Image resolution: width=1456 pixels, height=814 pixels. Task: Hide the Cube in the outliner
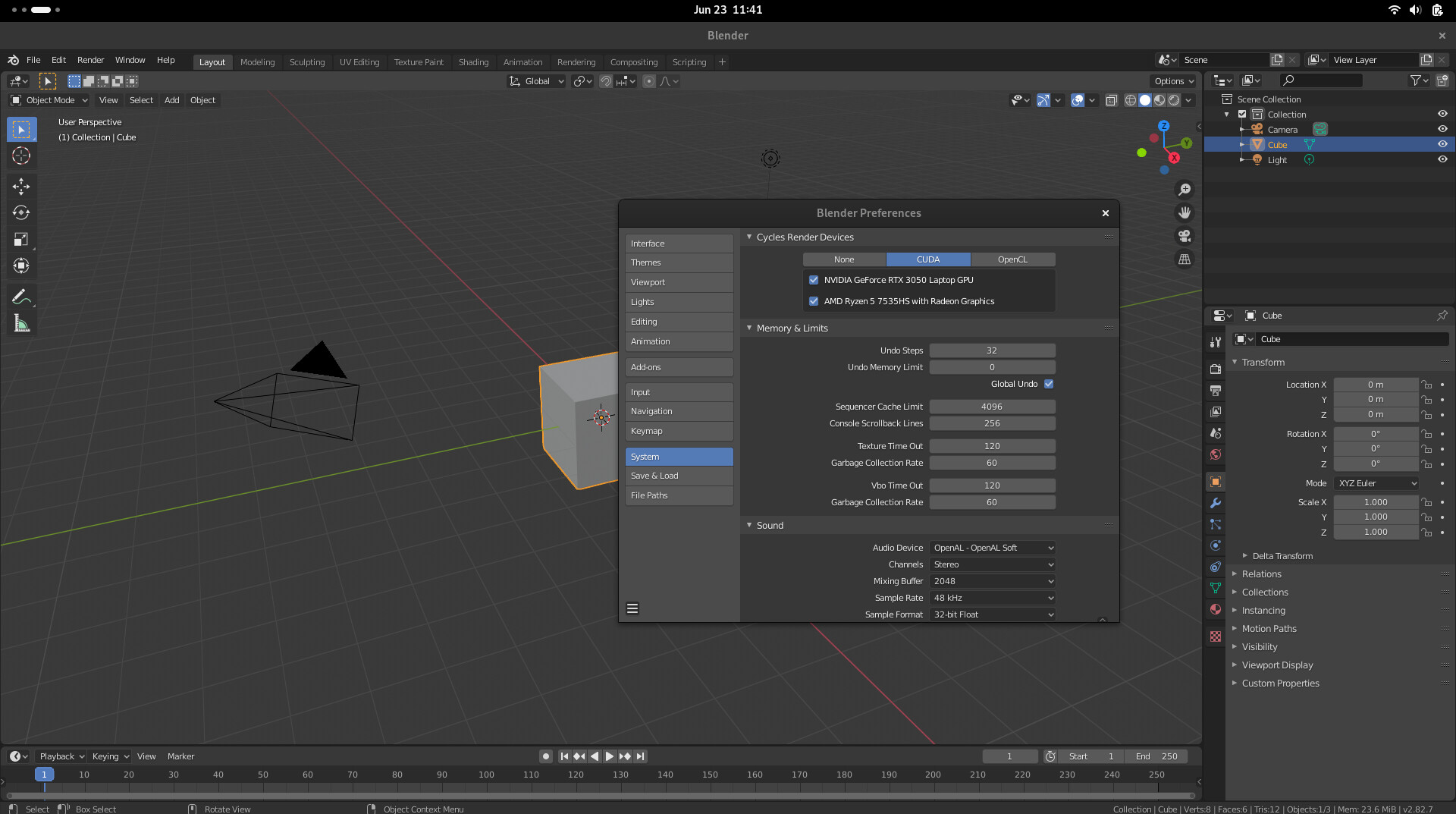[1442, 144]
